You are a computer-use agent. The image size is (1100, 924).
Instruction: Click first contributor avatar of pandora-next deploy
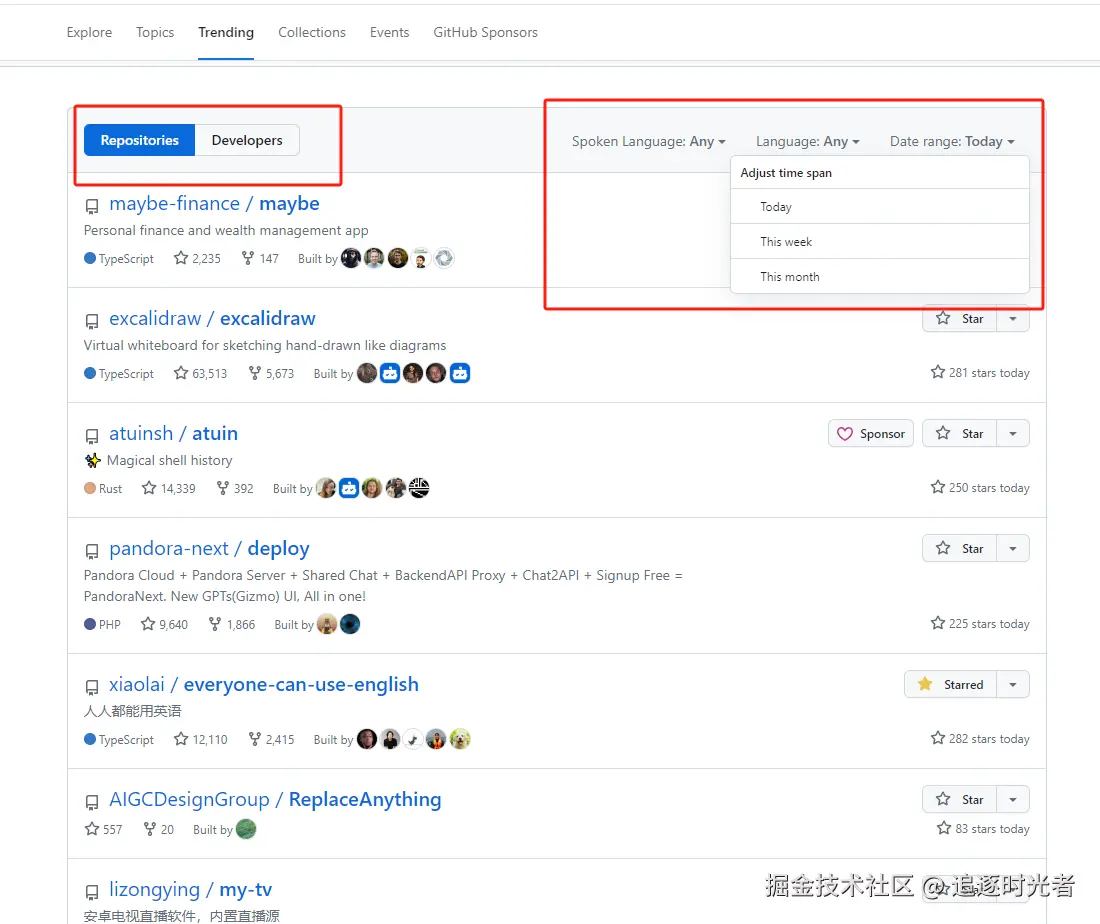(327, 624)
